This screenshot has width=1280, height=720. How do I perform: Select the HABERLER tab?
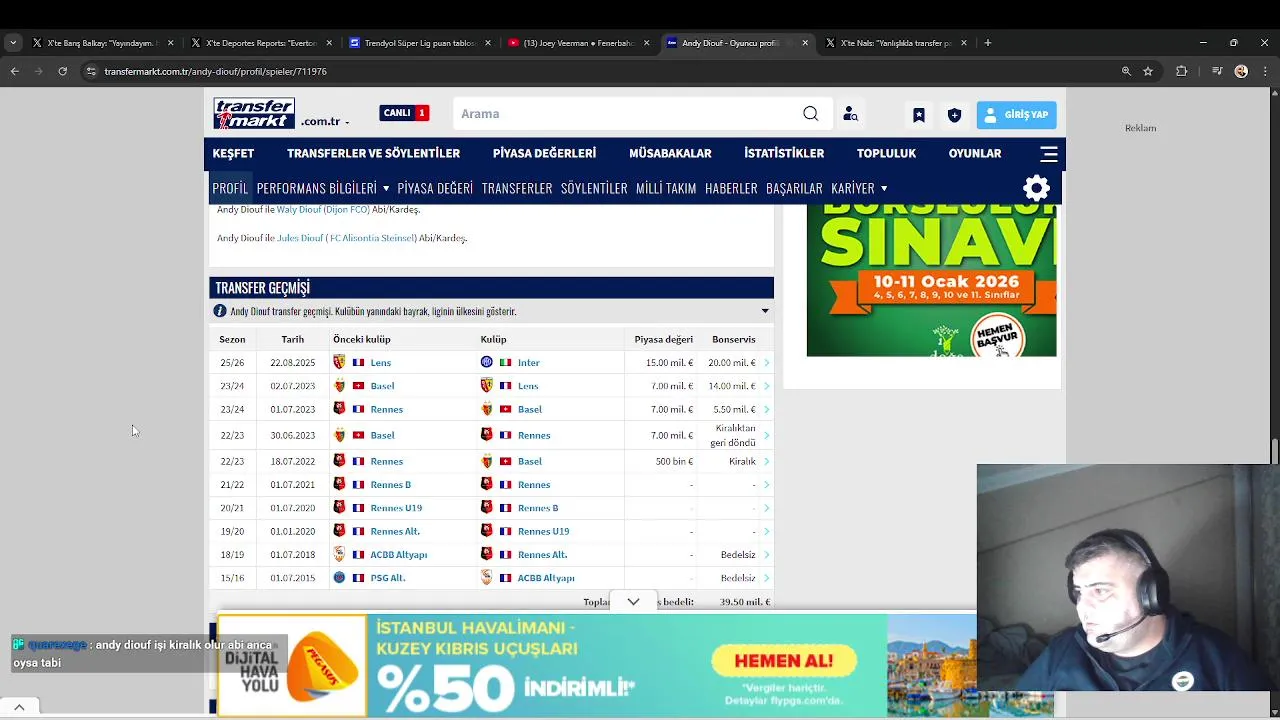[731, 188]
